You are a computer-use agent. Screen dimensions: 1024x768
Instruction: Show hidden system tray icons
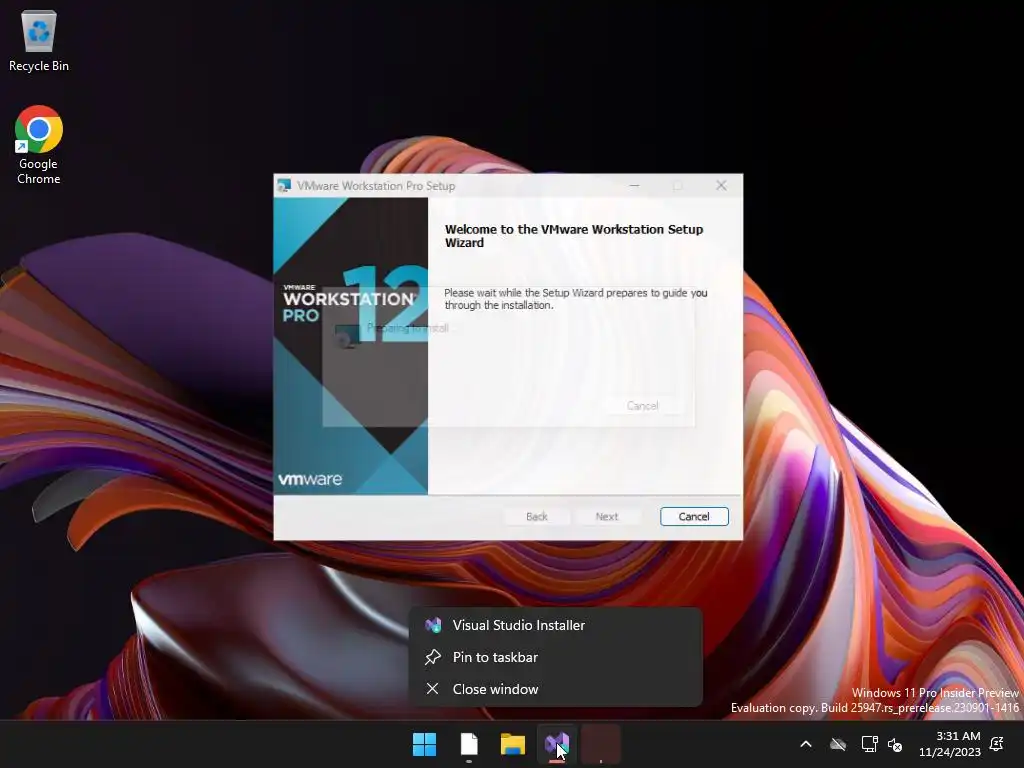coord(806,744)
